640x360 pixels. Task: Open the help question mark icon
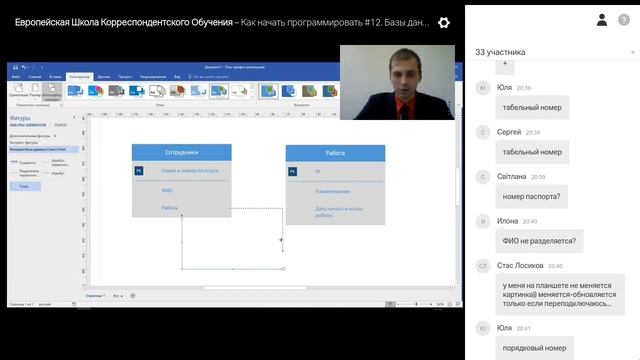(624, 20)
